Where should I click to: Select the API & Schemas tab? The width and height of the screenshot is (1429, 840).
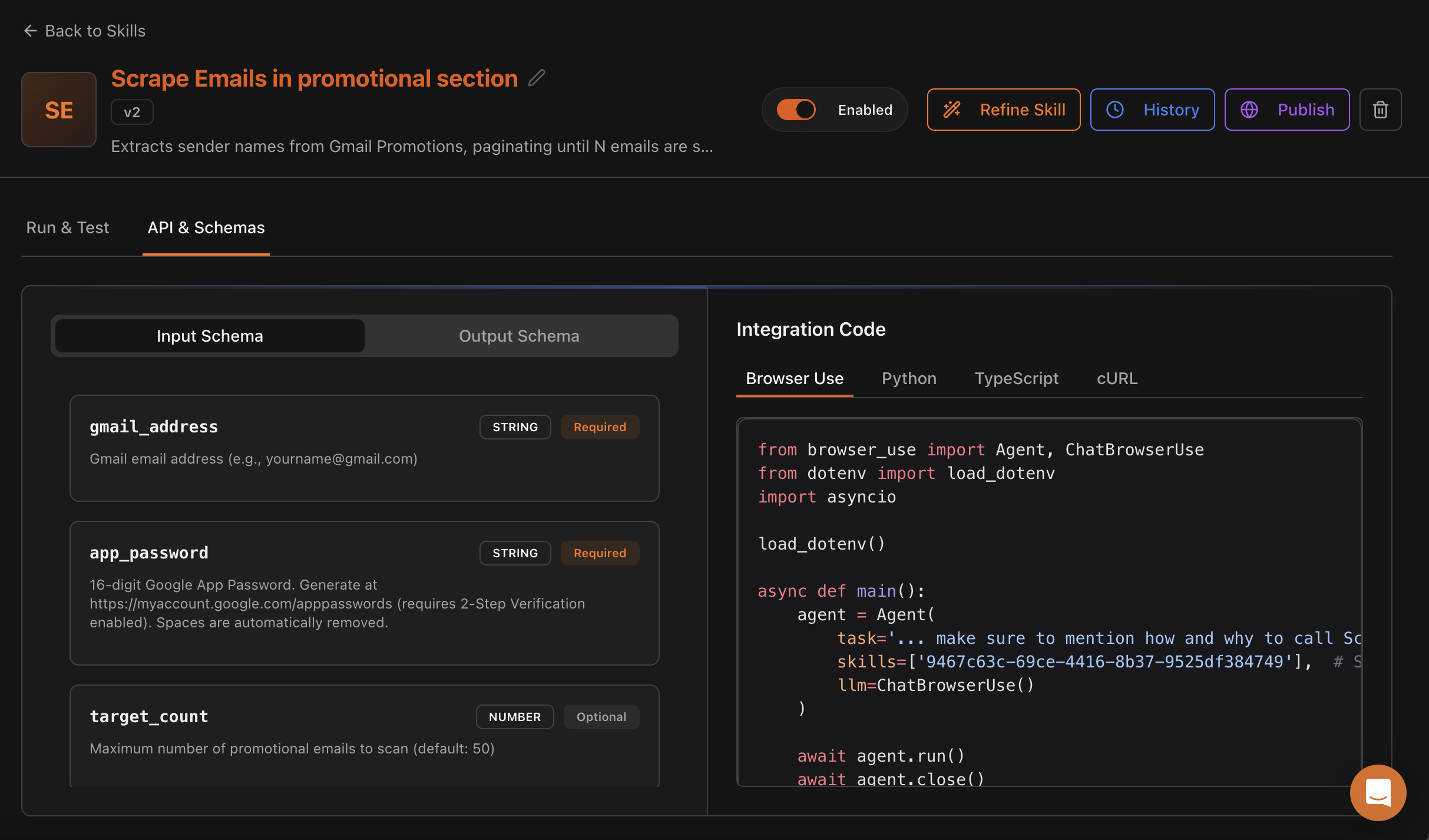coord(206,227)
